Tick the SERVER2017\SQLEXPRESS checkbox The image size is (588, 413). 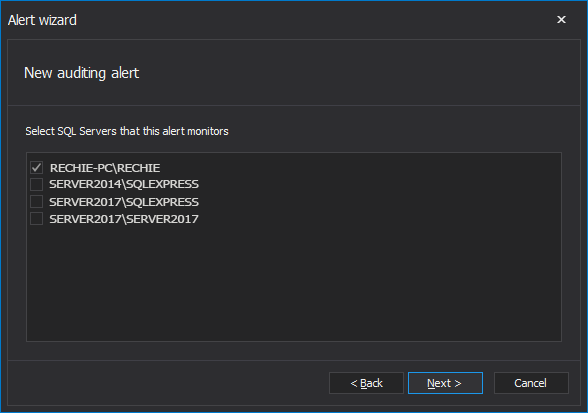coord(36,202)
